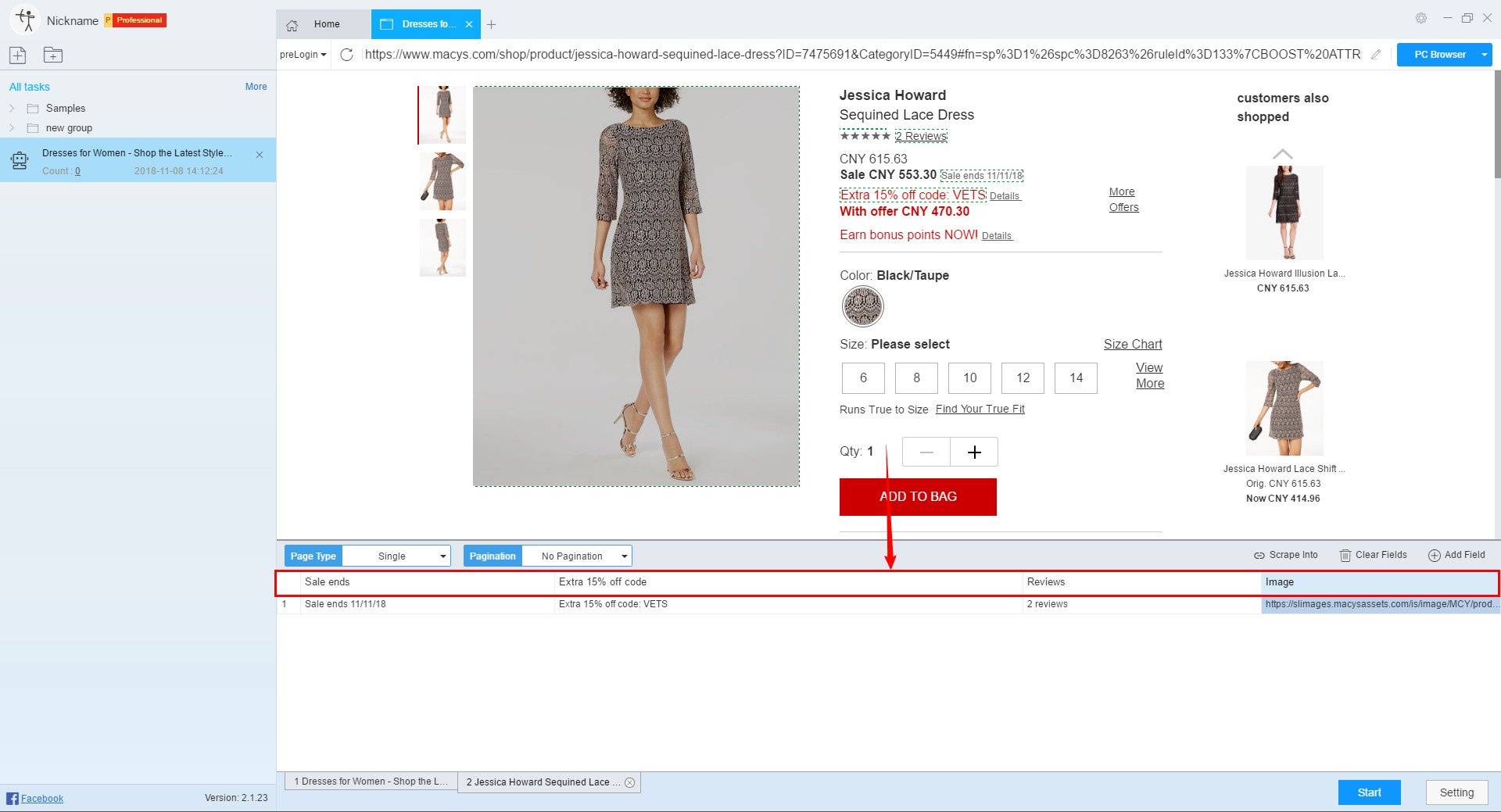Click carousel up arrow under customers also shopped
The width and height of the screenshot is (1501, 812).
[x=1283, y=154]
